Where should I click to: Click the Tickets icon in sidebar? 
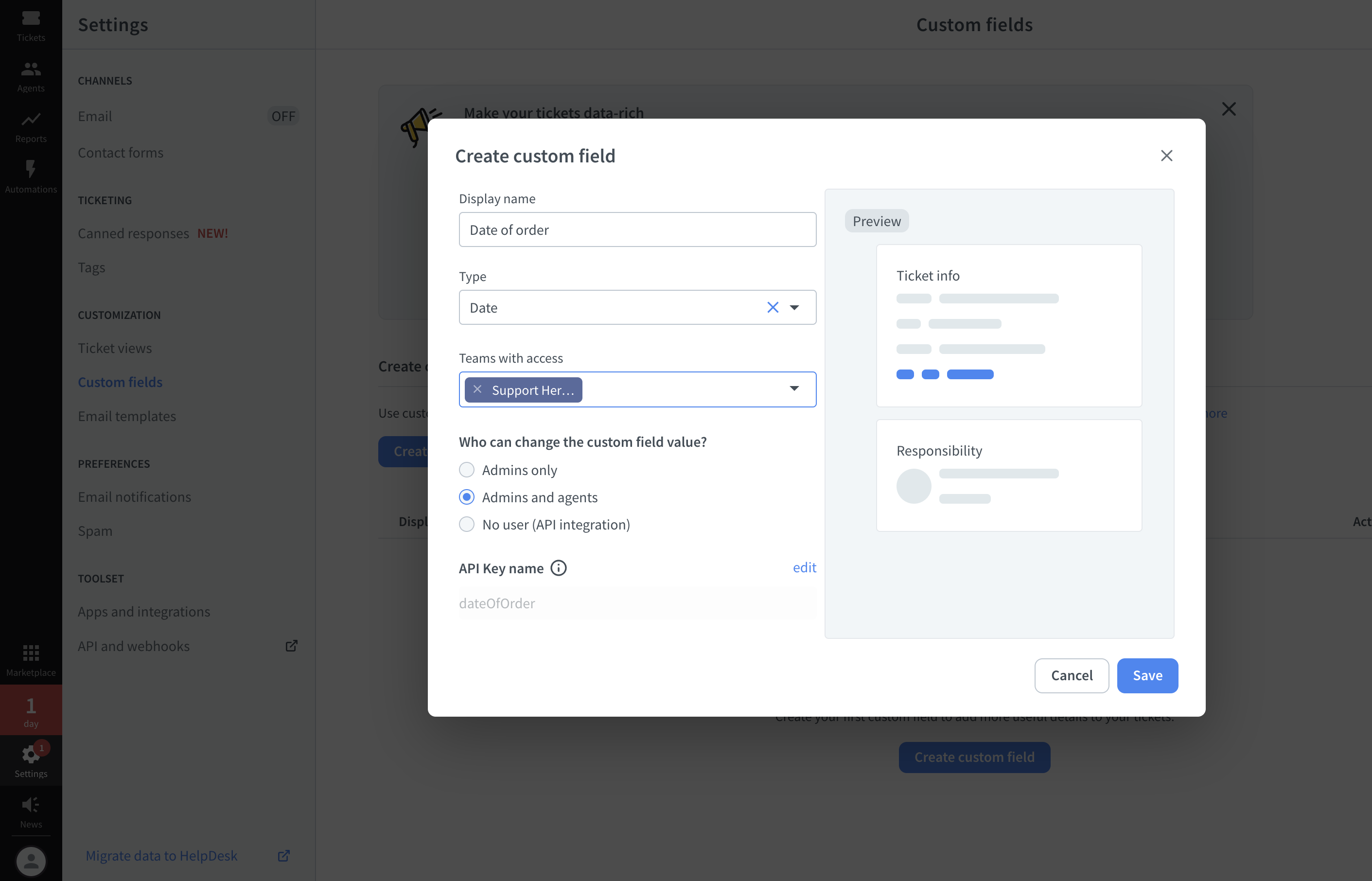coord(30,25)
